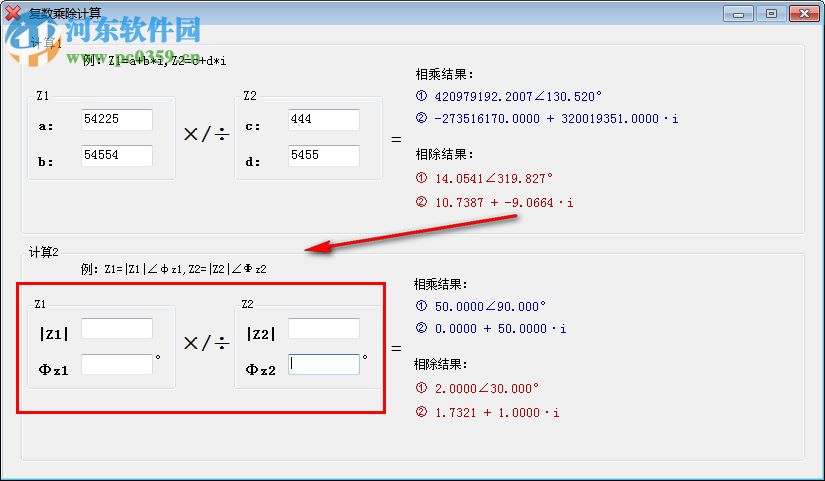Focus the empty |Z2| modulus field
The height and width of the screenshot is (481, 825).
324,328
